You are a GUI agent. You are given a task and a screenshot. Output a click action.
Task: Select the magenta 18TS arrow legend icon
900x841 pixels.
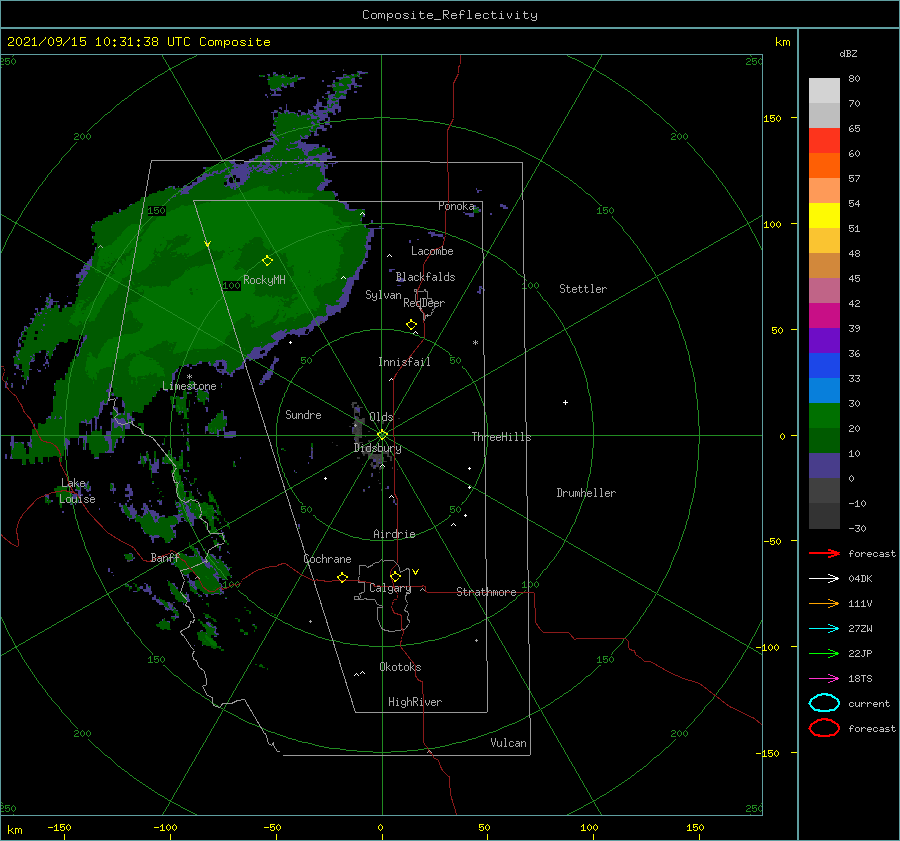point(824,679)
